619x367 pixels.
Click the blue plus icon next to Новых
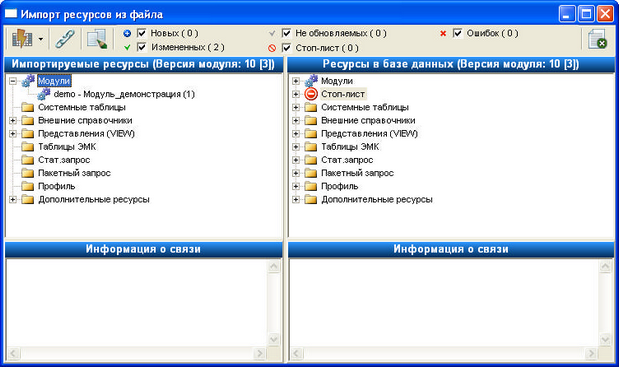click(x=127, y=34)
